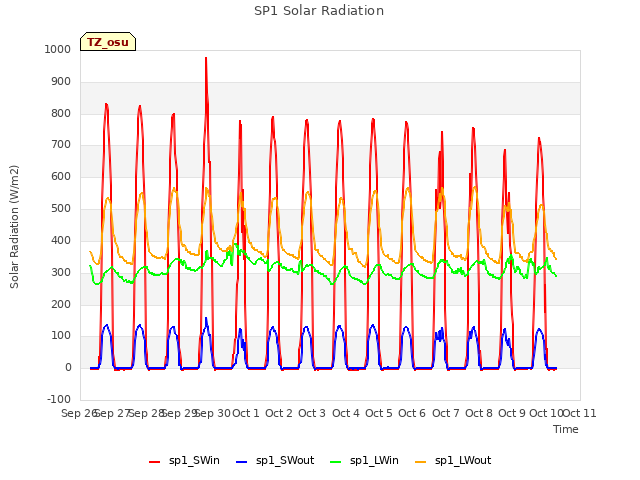640x480 pixels.
Task: Toggle the sp1_LWin legend entry
Action: (x=364, y=460)
